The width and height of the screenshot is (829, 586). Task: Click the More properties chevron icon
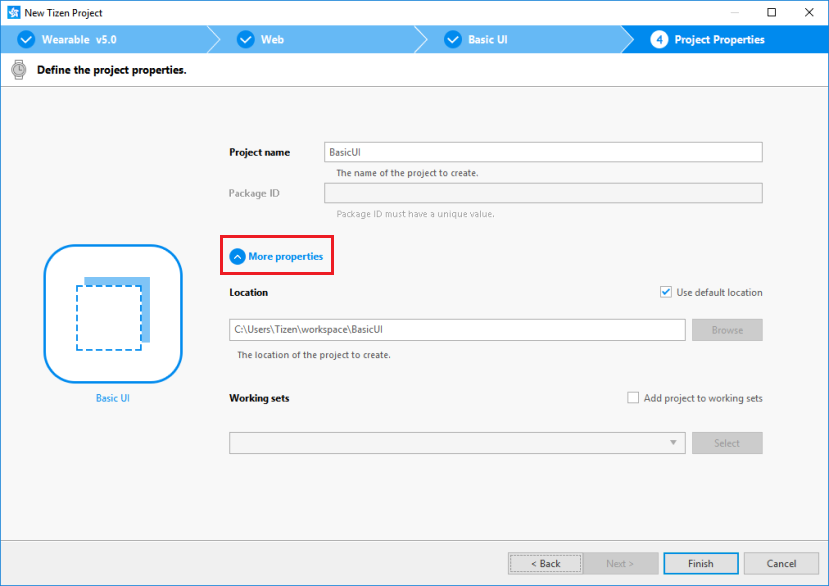point(237,257)
